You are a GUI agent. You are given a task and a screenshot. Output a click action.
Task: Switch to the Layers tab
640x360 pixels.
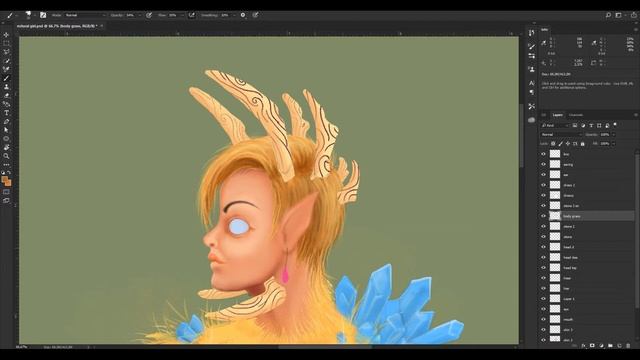[x=557, y=115]
